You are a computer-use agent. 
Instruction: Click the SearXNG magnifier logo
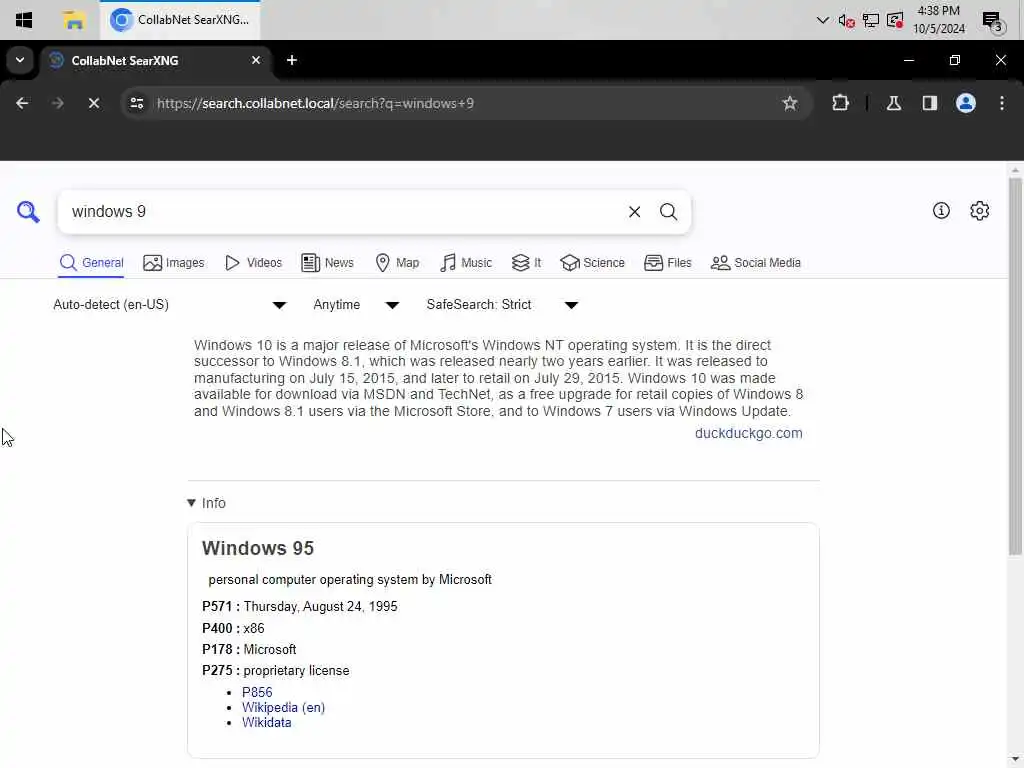28,212
